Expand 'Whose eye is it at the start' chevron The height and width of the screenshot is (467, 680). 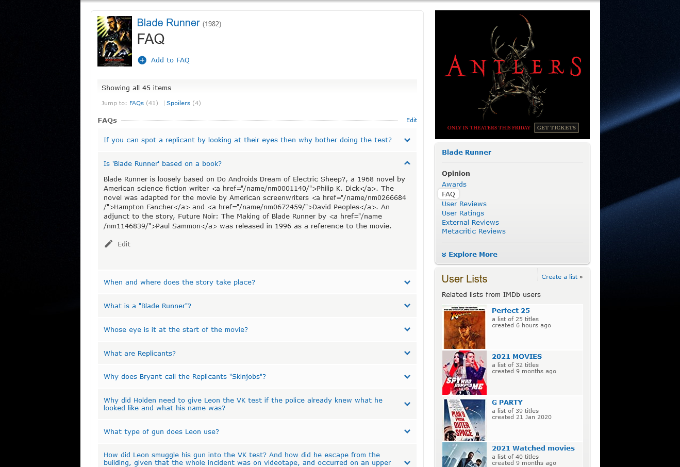click(407, 330)
